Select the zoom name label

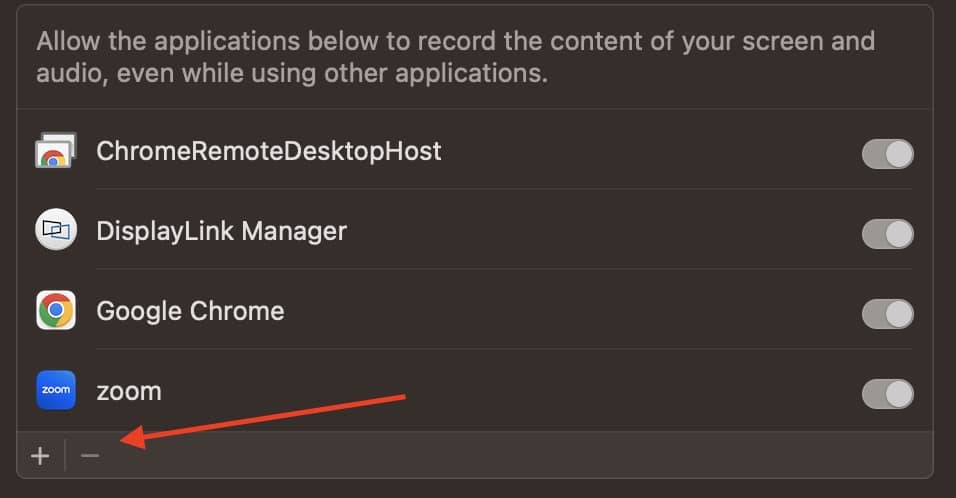pyautogui.click(x=128, y=391)
